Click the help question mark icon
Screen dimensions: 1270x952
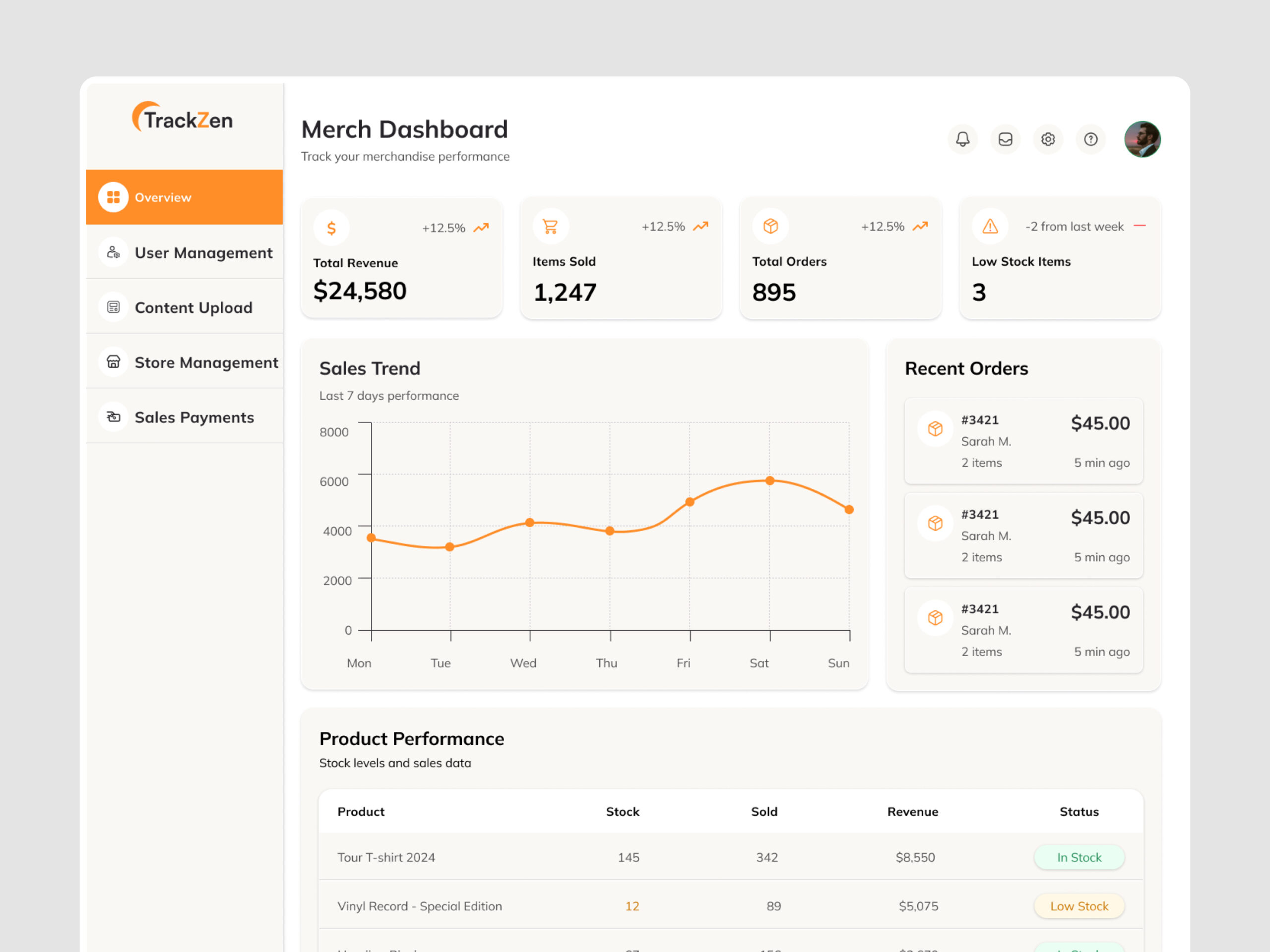pos(1090,139)
